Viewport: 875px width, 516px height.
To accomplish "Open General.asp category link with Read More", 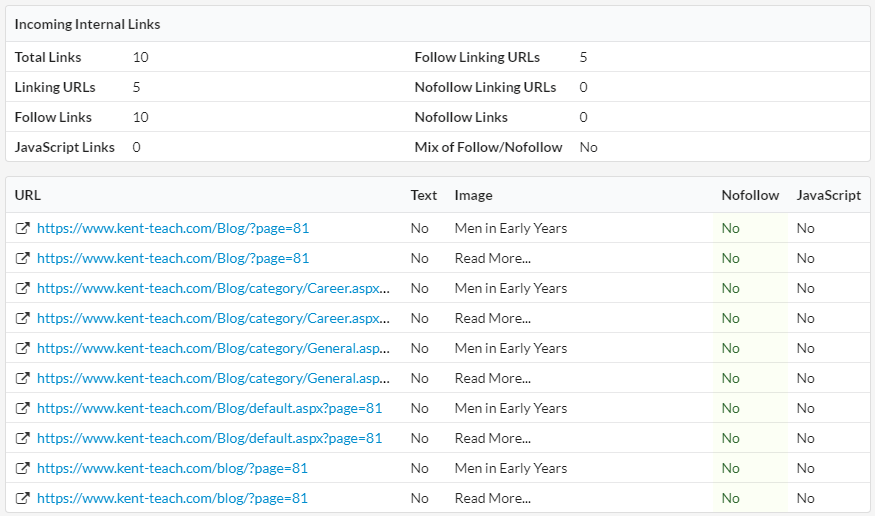I will point(213,378).
